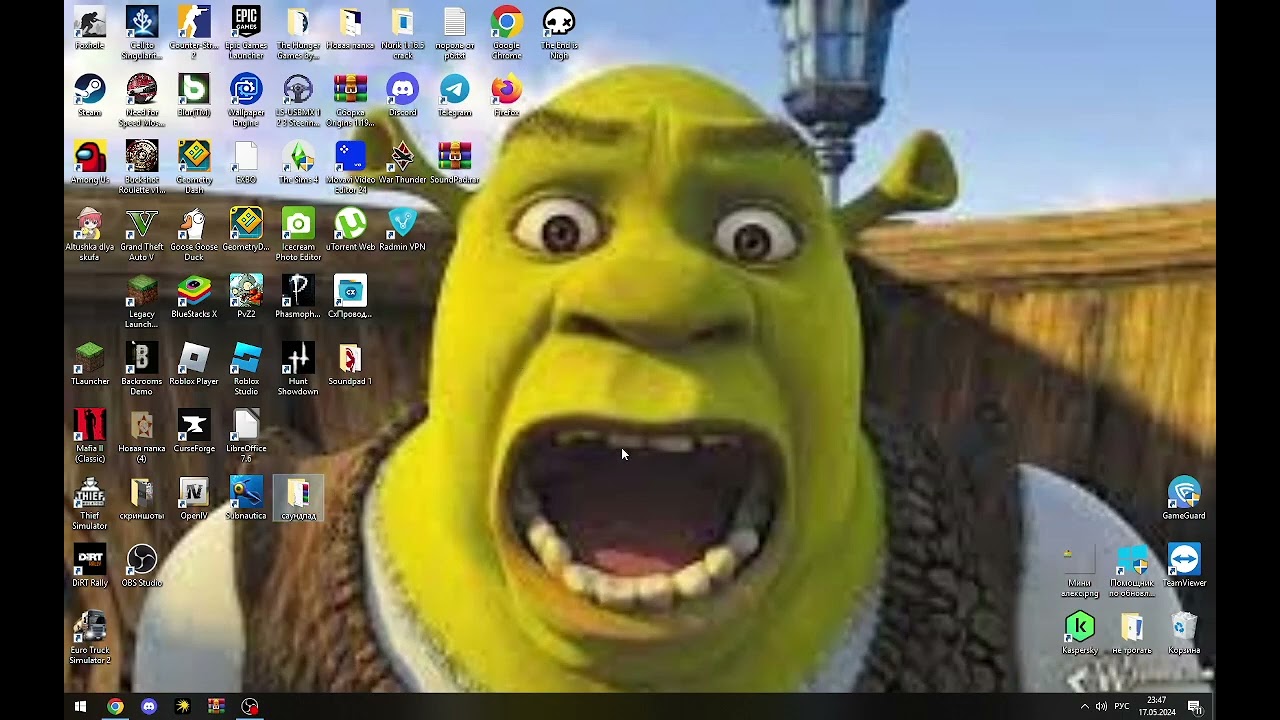Click the Roblox Player desktop icon

click(194, 364)
